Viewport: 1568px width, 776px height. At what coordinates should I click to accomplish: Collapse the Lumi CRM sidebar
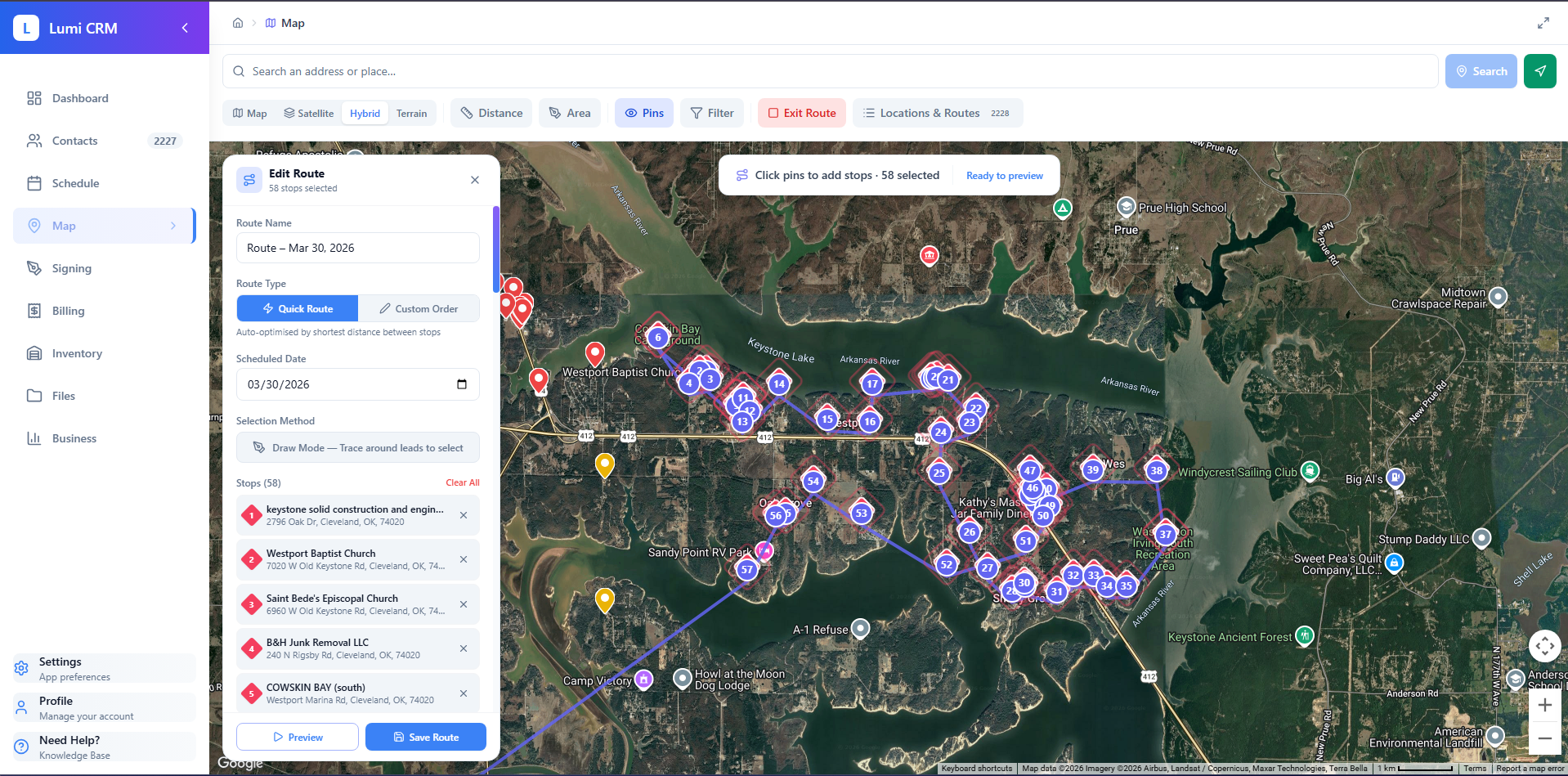(x=184, y=27)
